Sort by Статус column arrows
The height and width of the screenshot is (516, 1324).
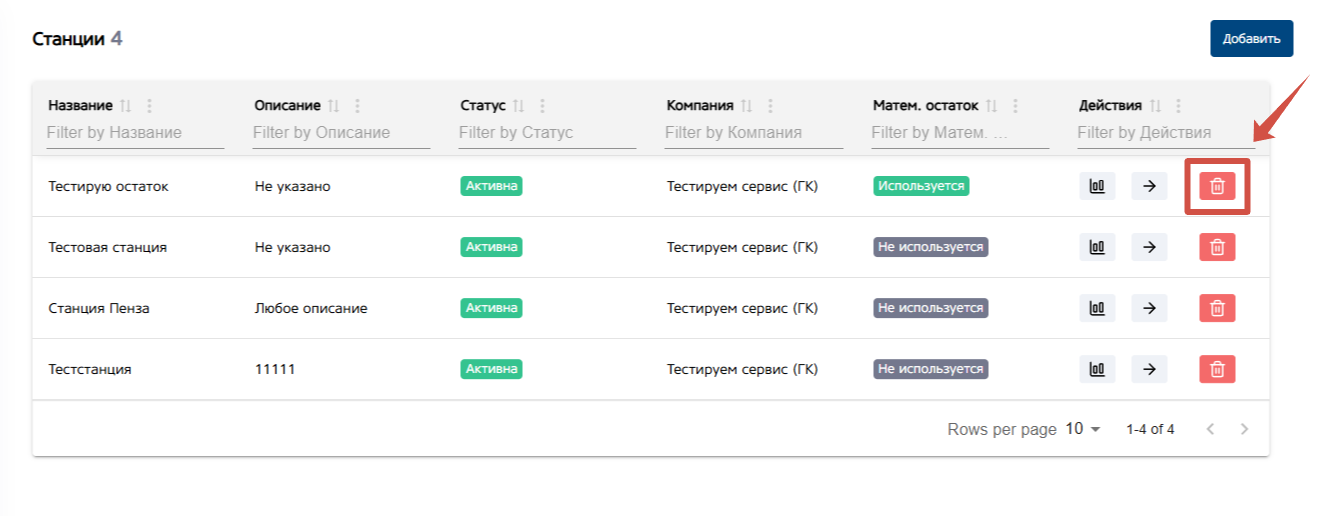pos(518,106)
